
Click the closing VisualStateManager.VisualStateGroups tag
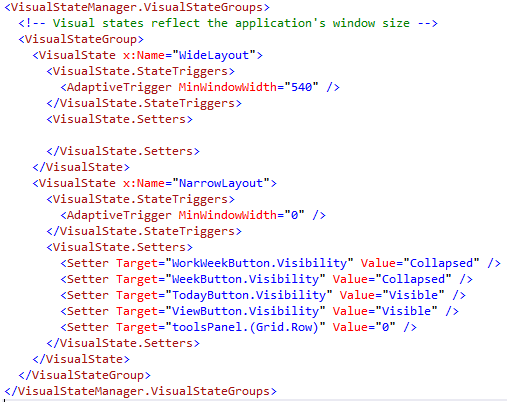pos(140,391)
